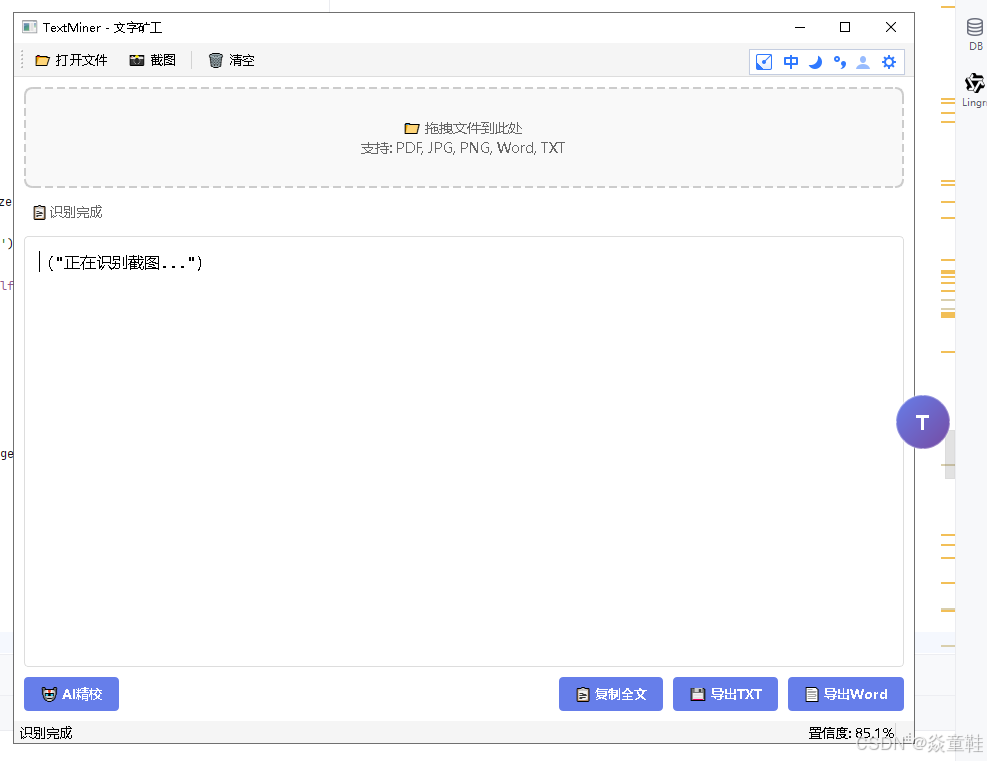
Task: Click the TextMiner app icon in title bar
Action: pyautogui.click(x=29, y=27)
